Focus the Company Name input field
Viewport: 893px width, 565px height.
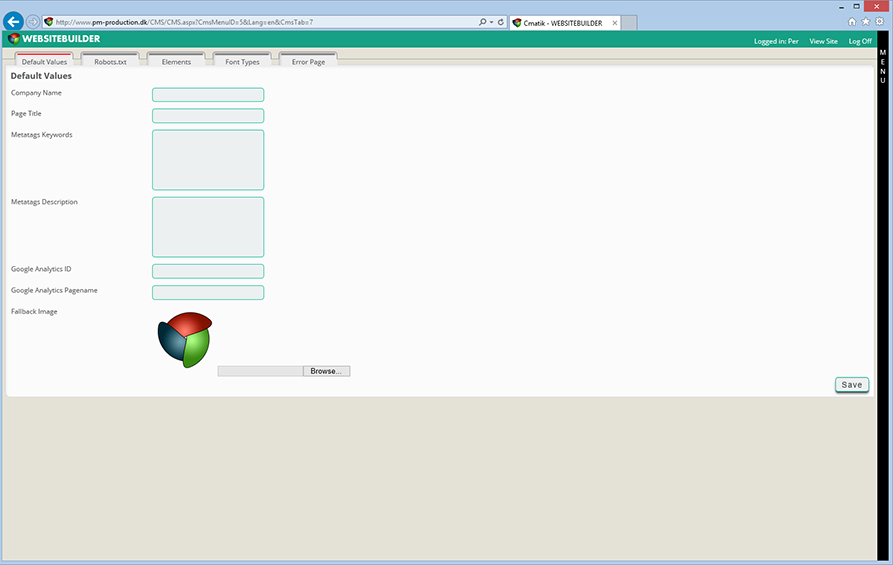[x=208, y=95]
